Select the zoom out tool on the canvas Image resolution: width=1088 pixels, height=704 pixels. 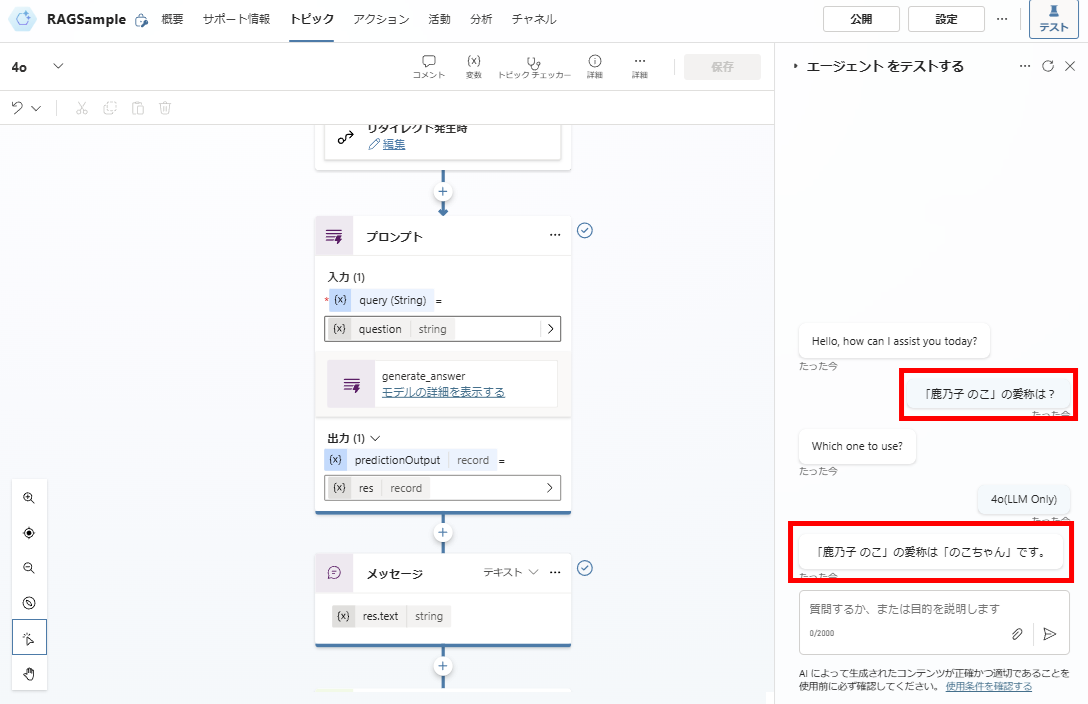pos(29,567)
